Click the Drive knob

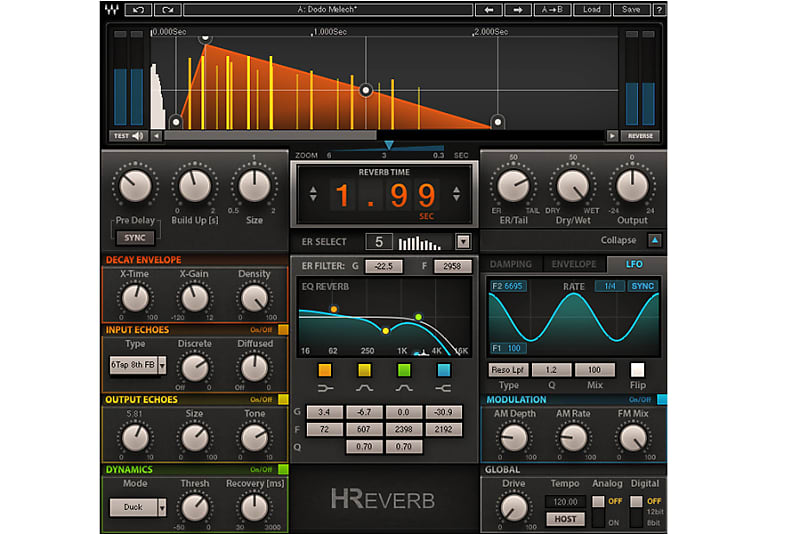pos(514,507)
